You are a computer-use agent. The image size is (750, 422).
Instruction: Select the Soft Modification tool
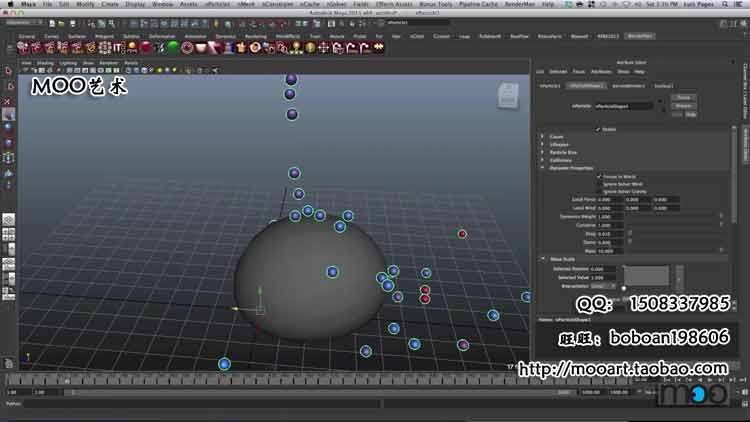(x=8, y=173)
